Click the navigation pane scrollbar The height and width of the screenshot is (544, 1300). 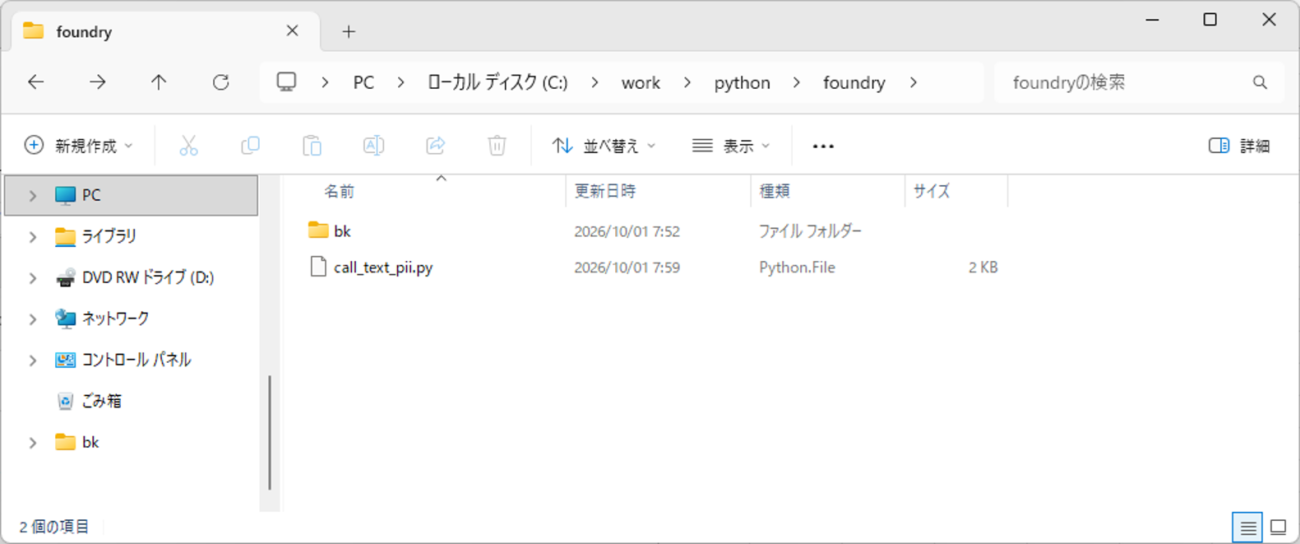click(270, 432)
